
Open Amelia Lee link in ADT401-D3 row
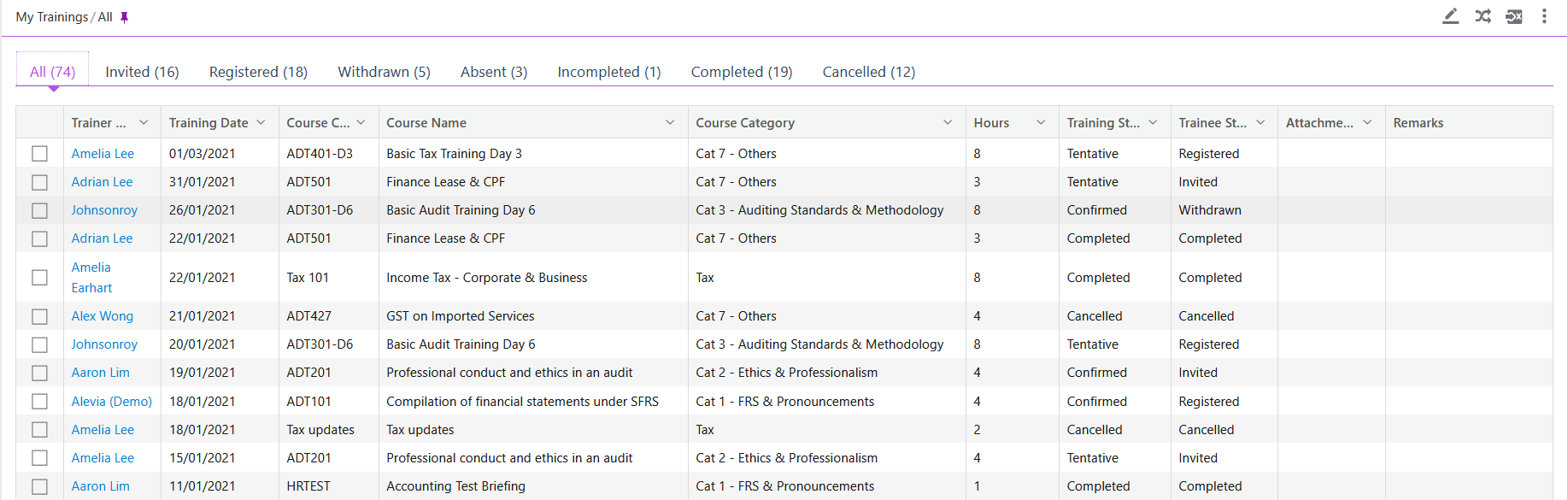103,154
